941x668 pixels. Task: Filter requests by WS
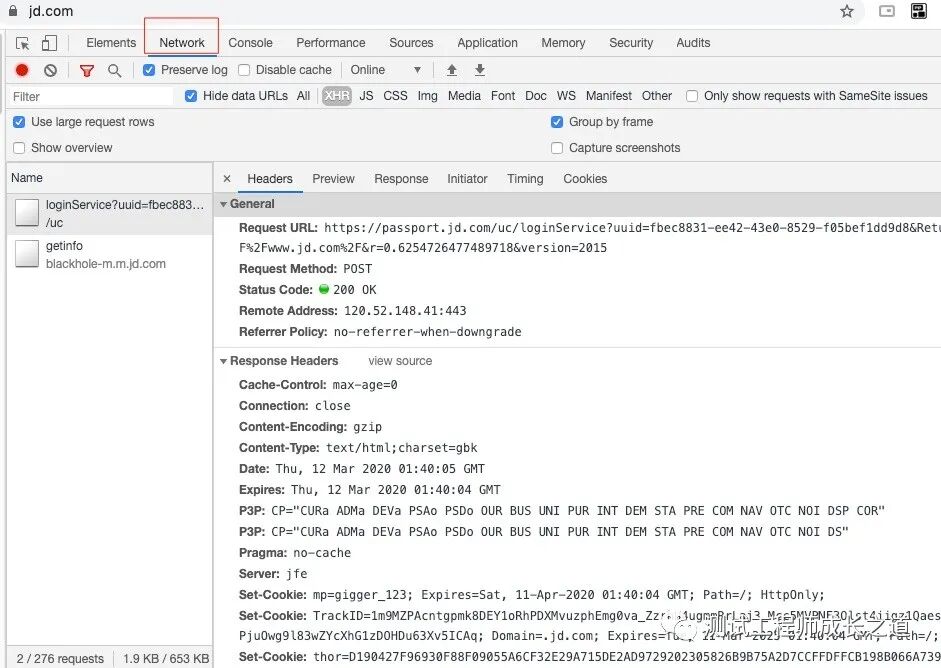coord(566,96)
